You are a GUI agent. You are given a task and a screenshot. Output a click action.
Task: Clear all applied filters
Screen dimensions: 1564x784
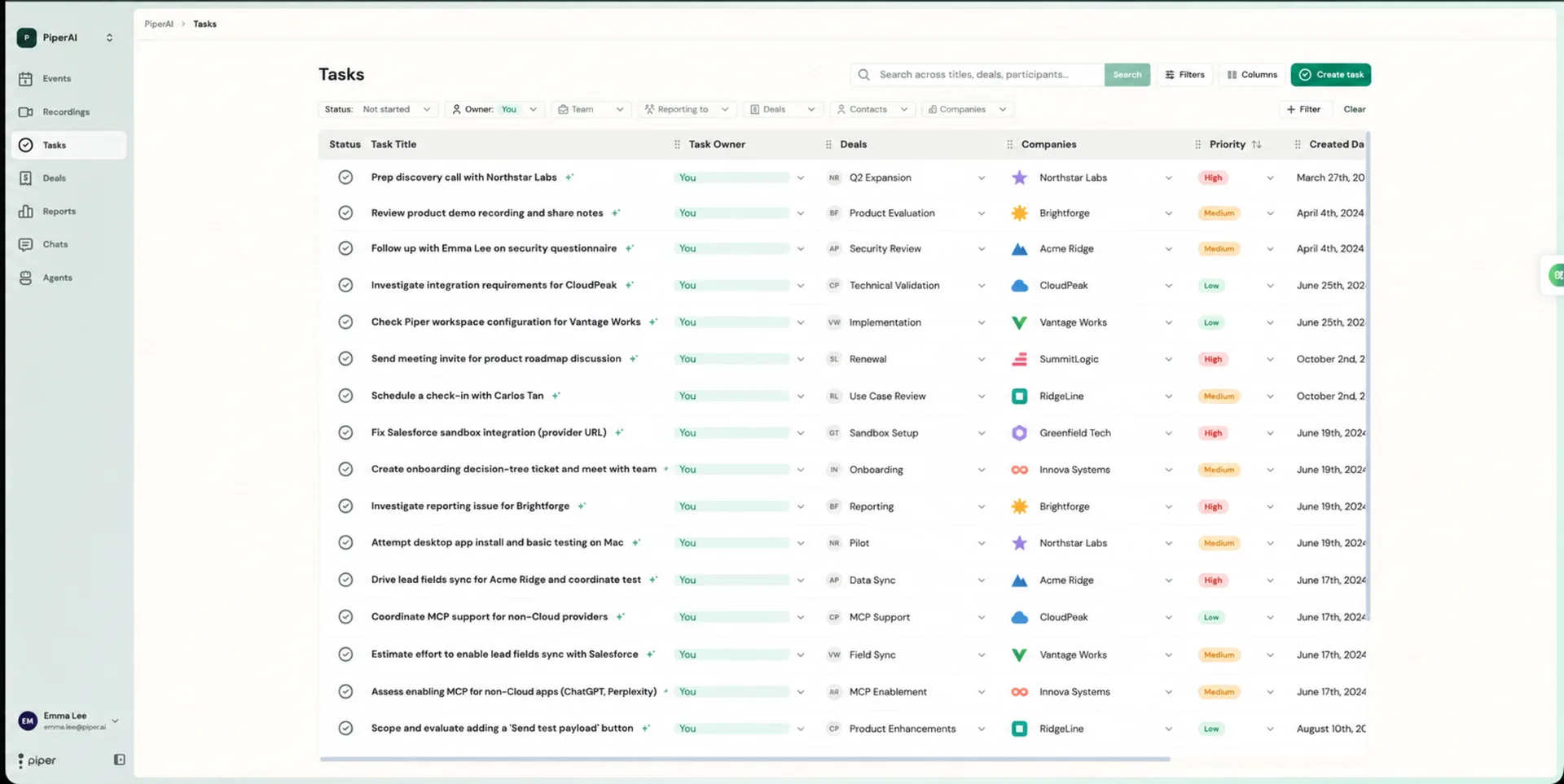(x=1354, y=109)
